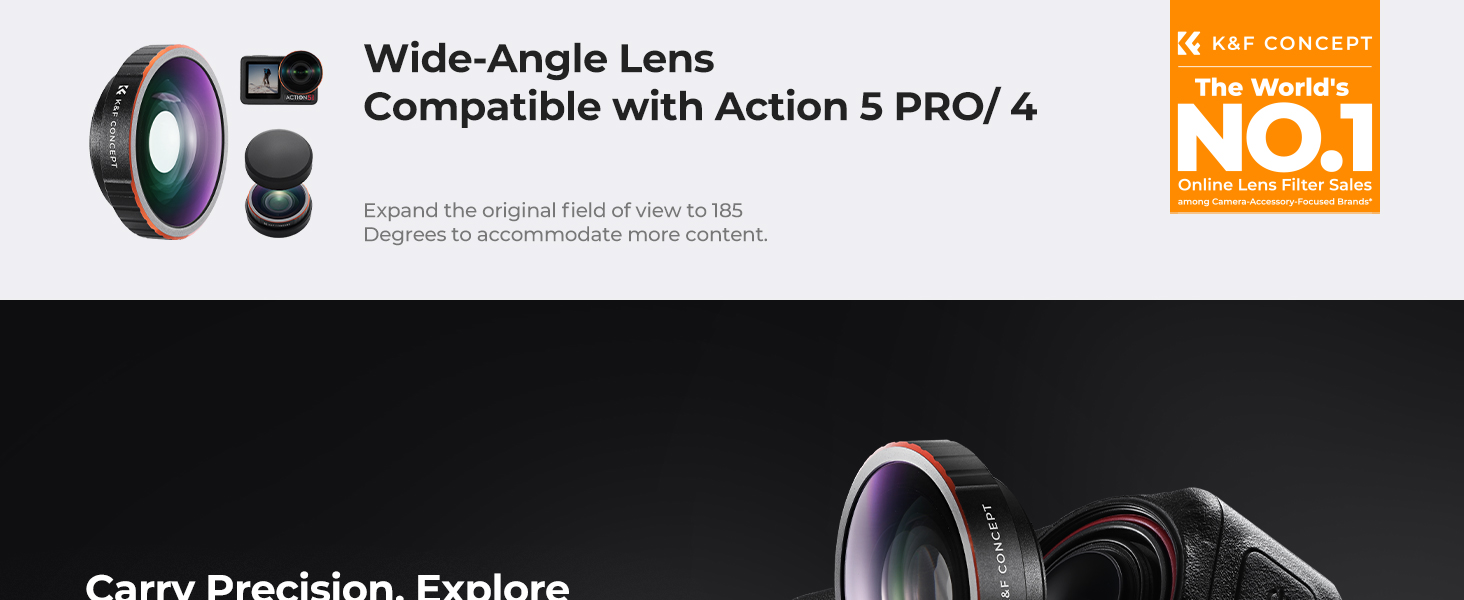This screenshot has height=600, width=1464.
Task: Click 'Degrees to accommodate more content' line
Action: pos(565,235)
